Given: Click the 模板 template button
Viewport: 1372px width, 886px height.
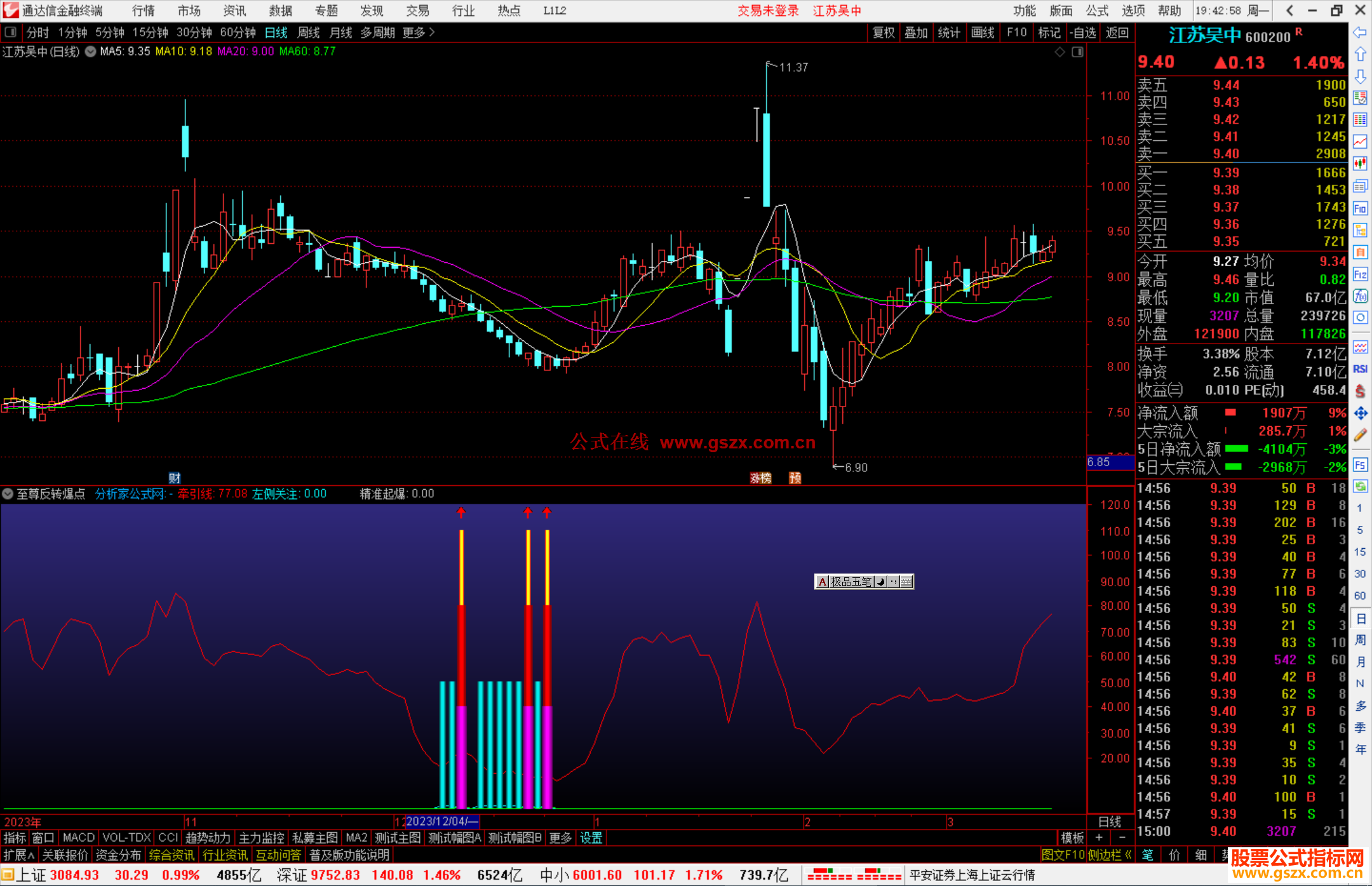Looking at the screenshot, I should [x=1072, y=838].
